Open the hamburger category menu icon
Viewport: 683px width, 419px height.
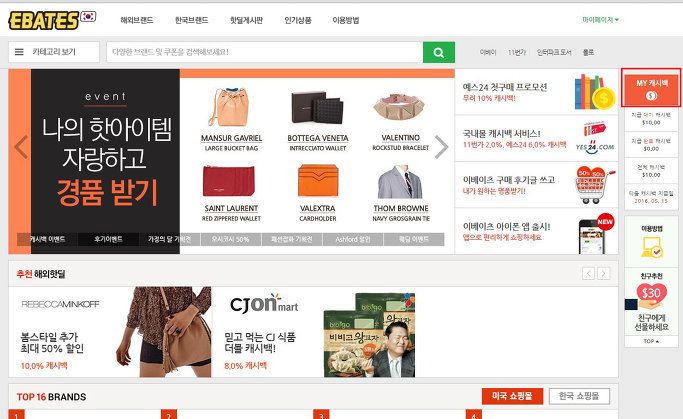(19, 52)
